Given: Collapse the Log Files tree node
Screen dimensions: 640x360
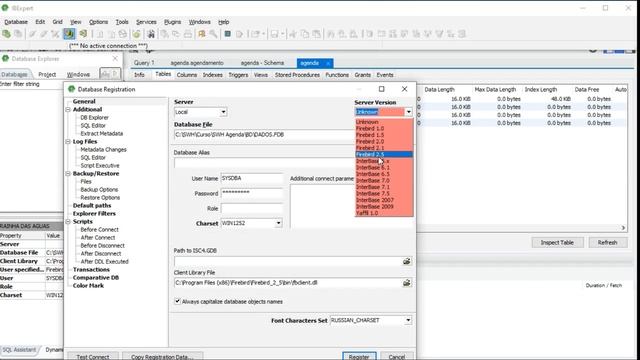Looking at the screenshot, I should click(69, 142).
